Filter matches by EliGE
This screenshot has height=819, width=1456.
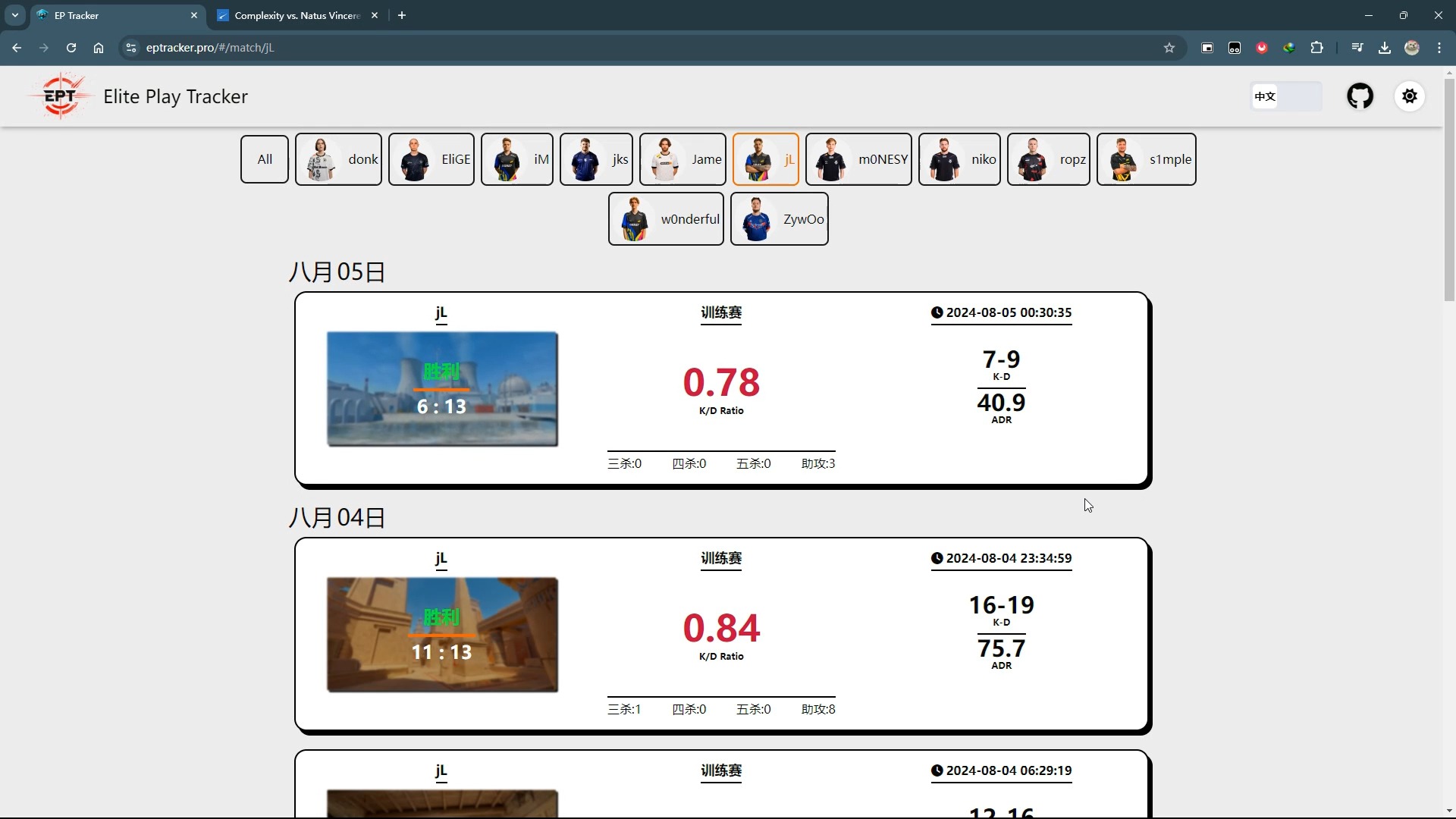[x=431, y=159]
